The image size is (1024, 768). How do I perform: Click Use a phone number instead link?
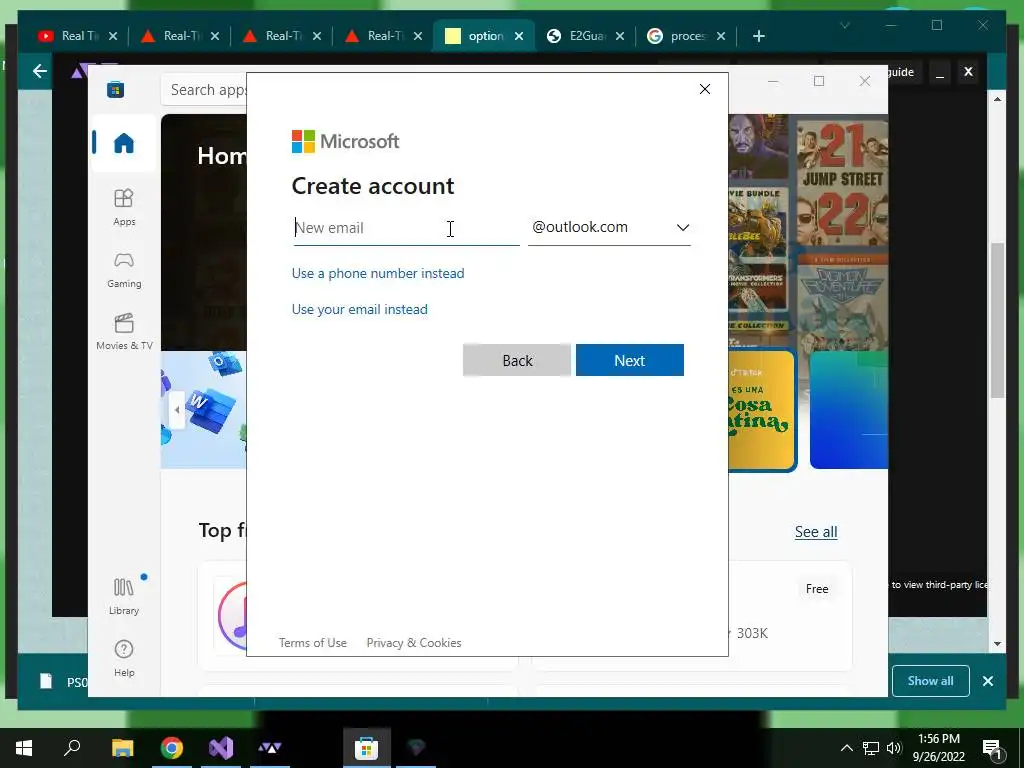(x=378, y=273)
